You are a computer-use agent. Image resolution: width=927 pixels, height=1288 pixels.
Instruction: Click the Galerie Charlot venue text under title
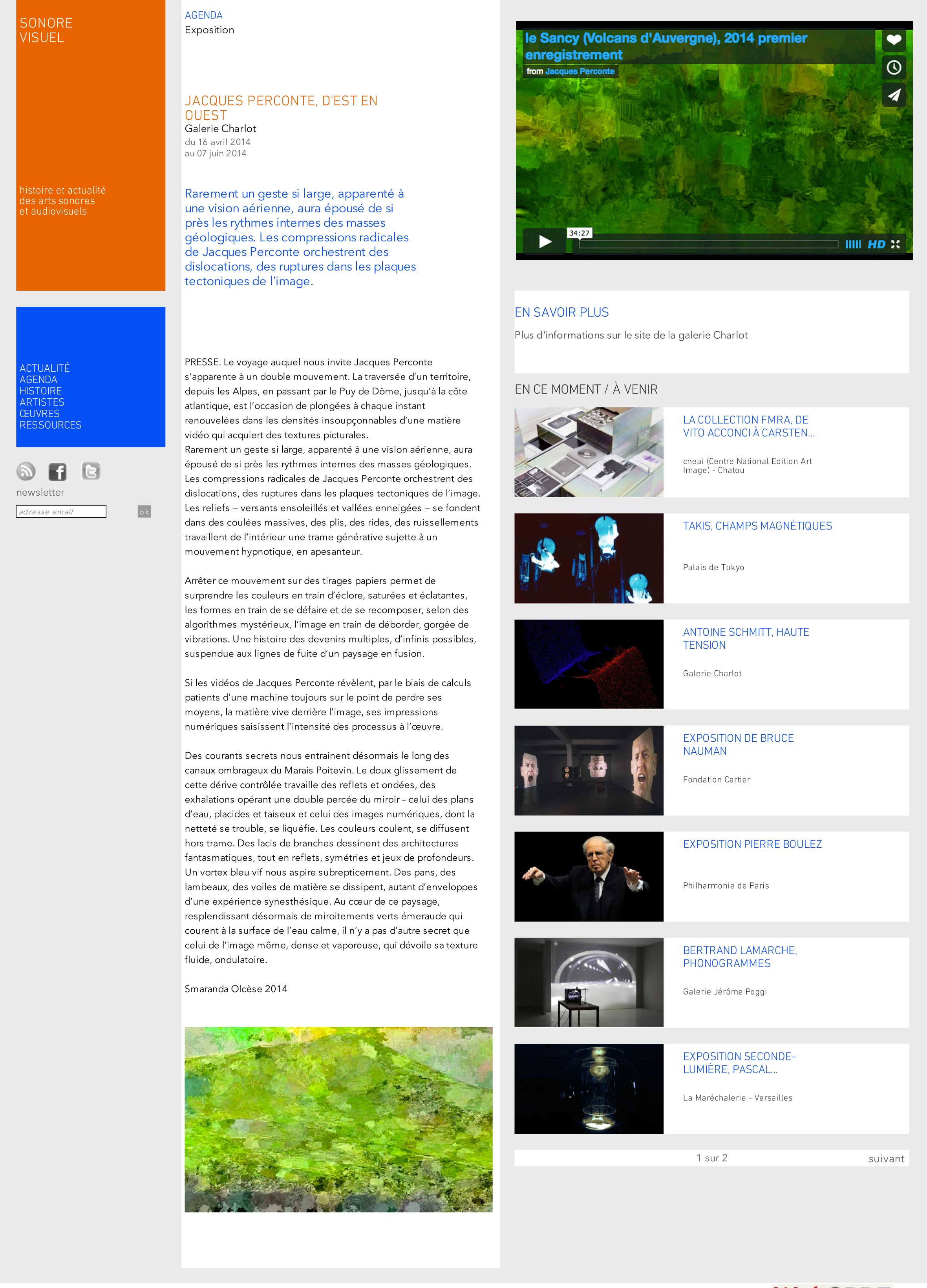tap(220, 129)
